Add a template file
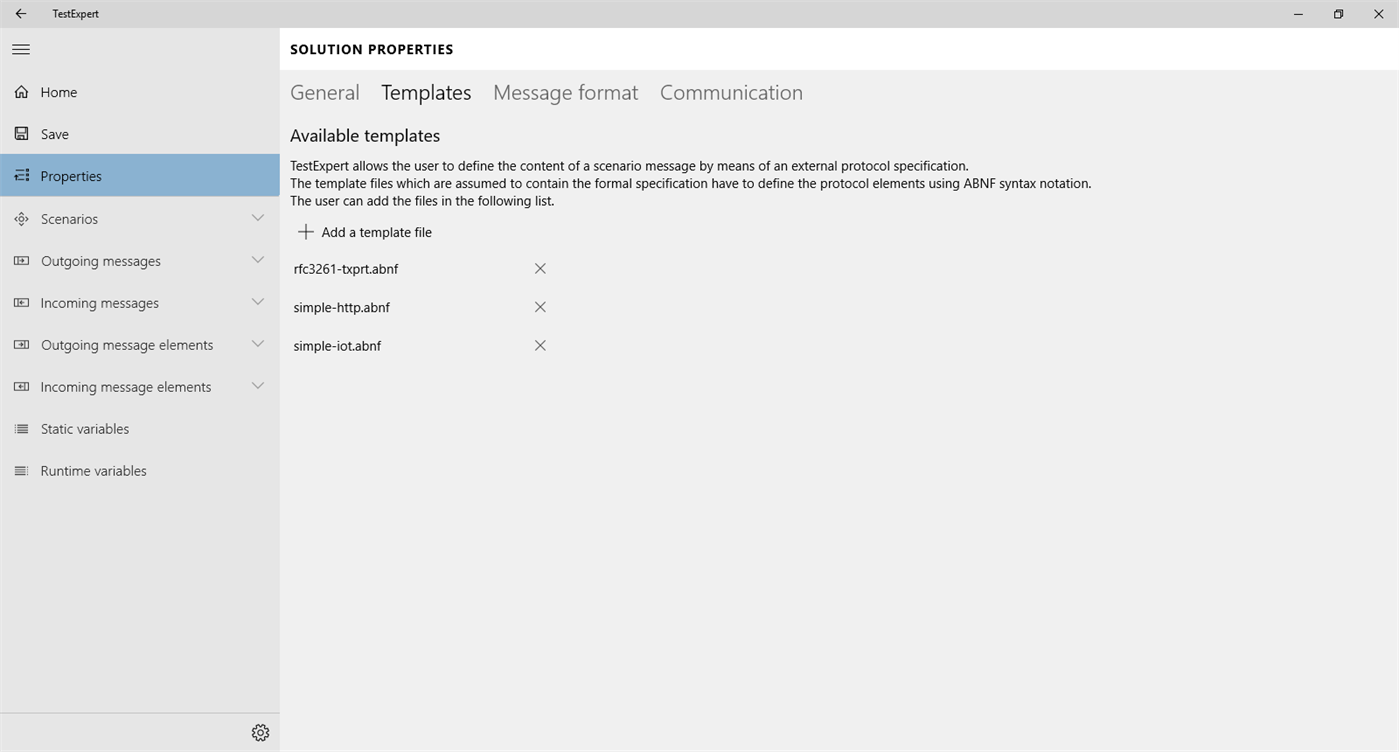 366,232
